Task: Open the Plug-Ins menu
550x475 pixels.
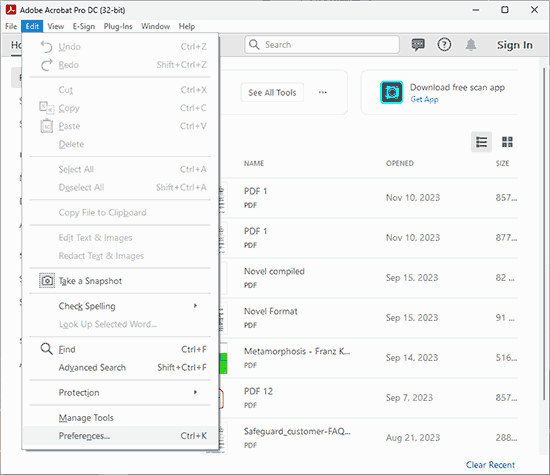Action: pyautogui.click(x=118, y=26)
